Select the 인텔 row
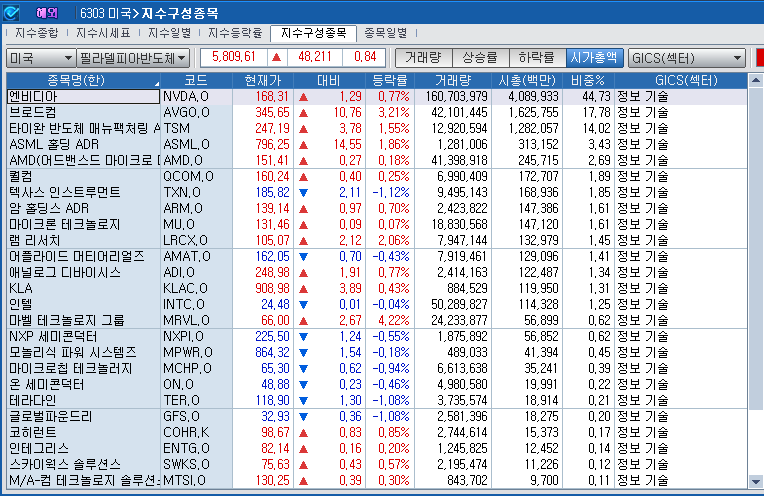Image resolution: width=764 pixels, height=496 pixels. [377, 305]
